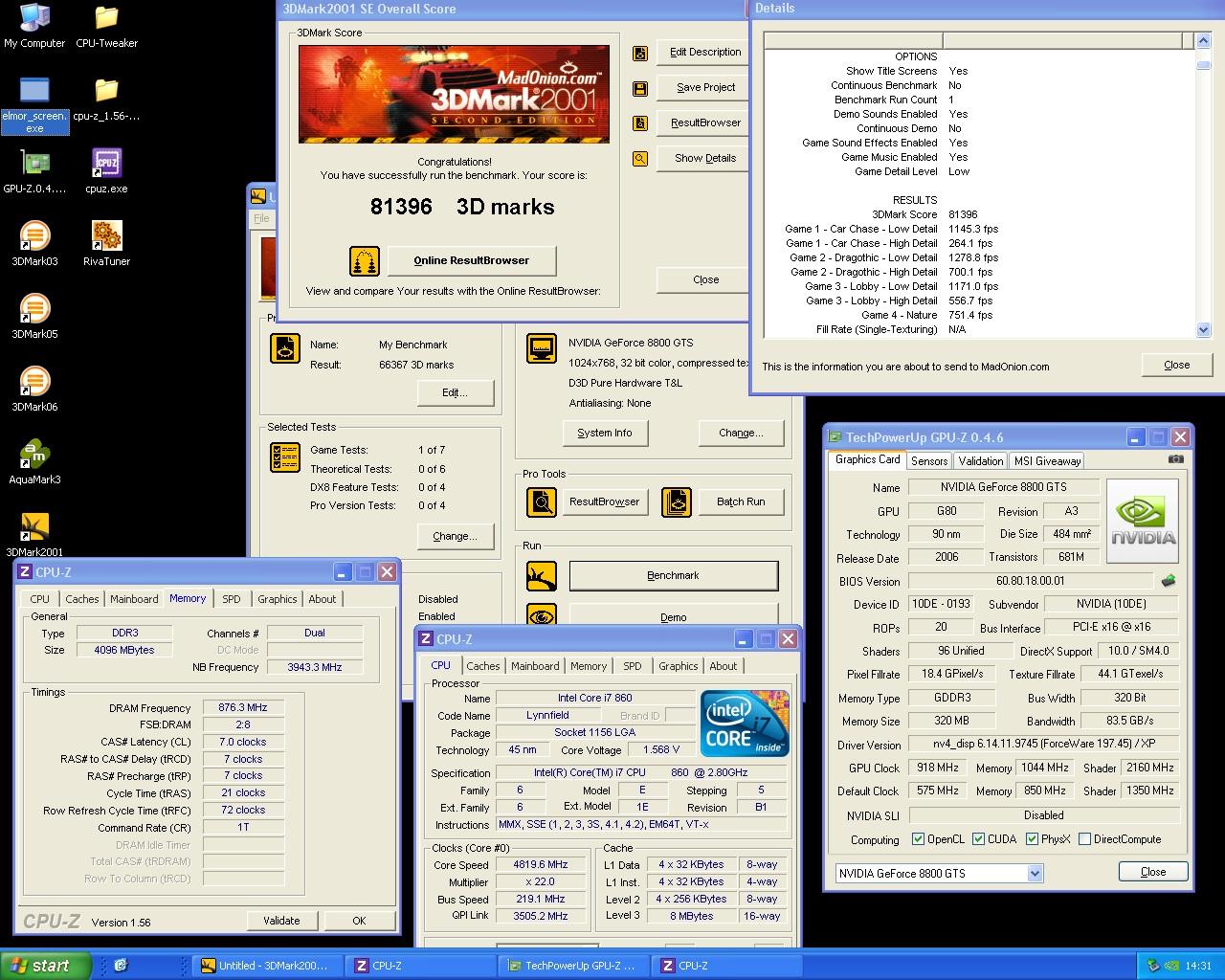The height and width of the screenshot is (980, 1225).
Task: Select the SPD tab in Memory CPU-Z window
Action: point(232,599)
